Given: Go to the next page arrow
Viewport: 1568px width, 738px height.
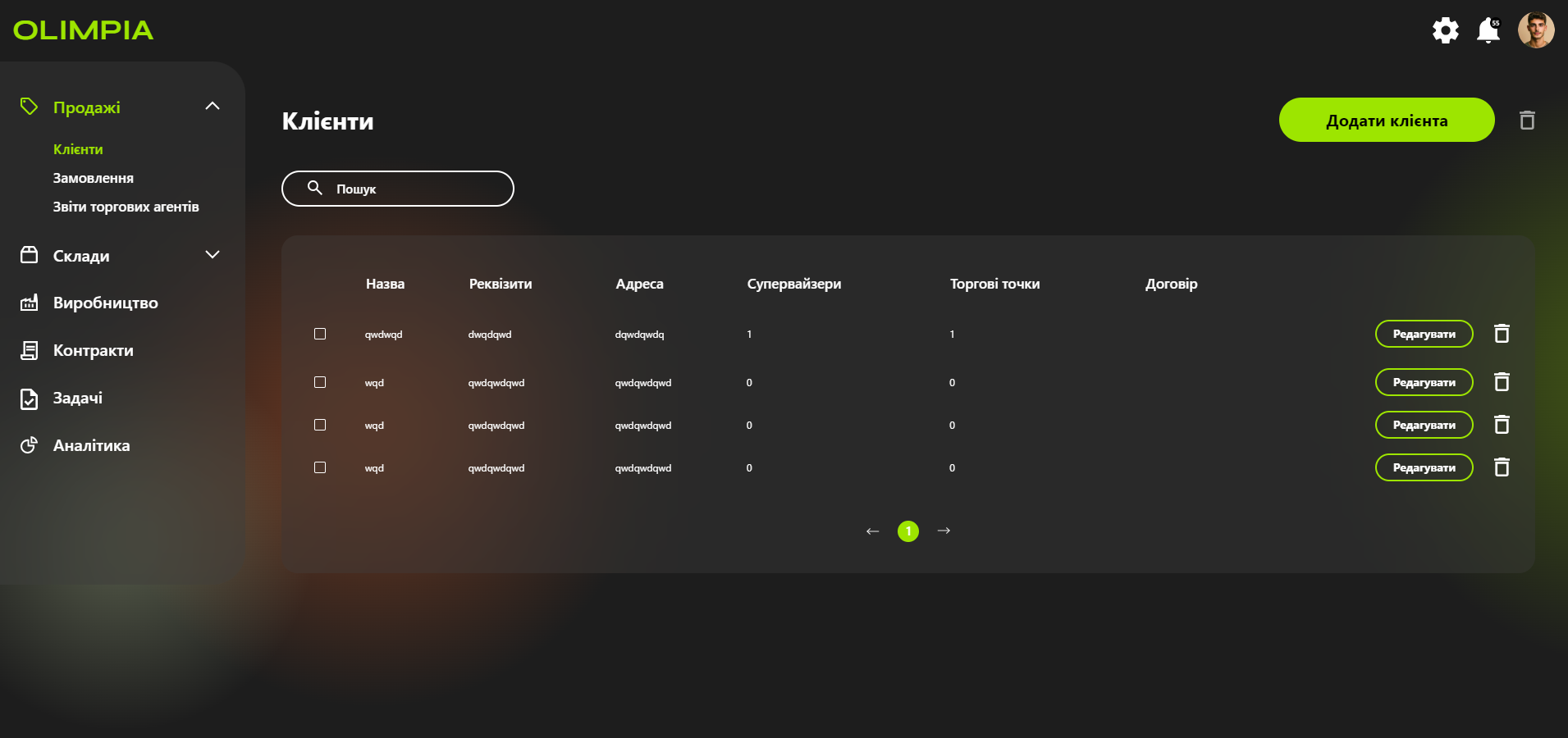Looking at the screenshot, I should (x=944, y=531).
